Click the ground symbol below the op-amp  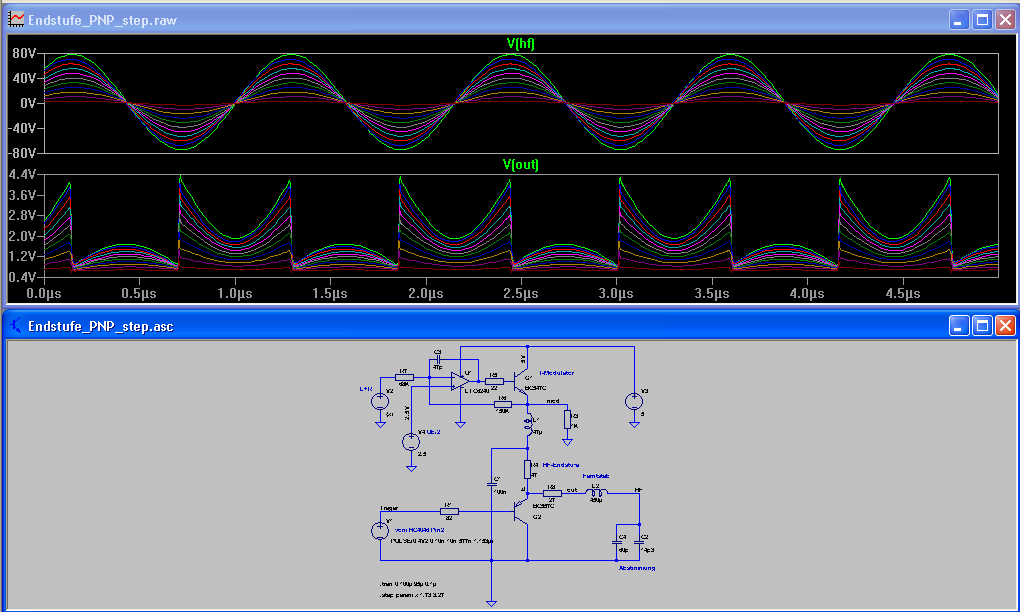click(460, 425)
